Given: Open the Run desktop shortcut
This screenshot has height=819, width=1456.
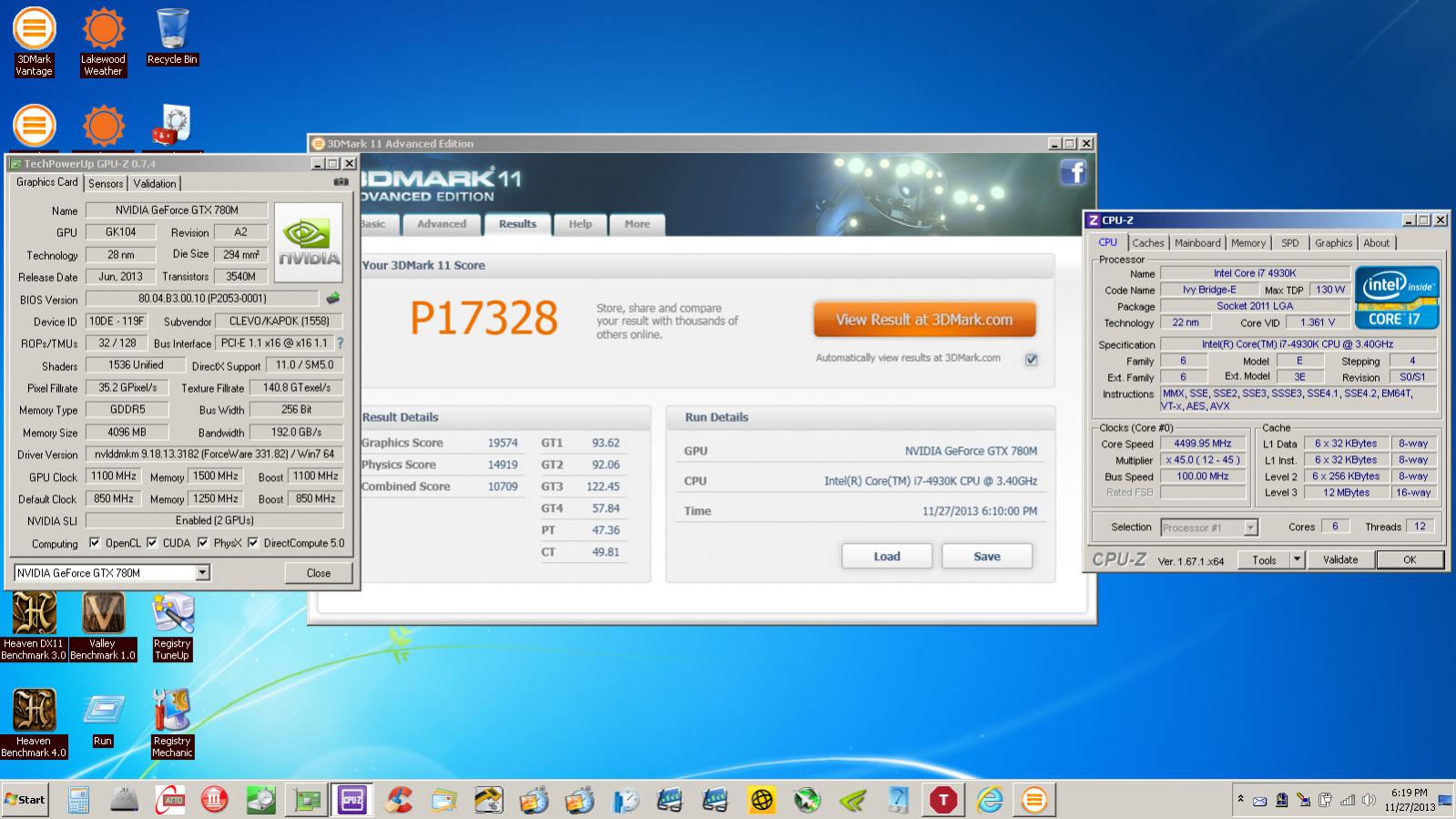Looking at the screenshot, I should click(x=103, y=720).
